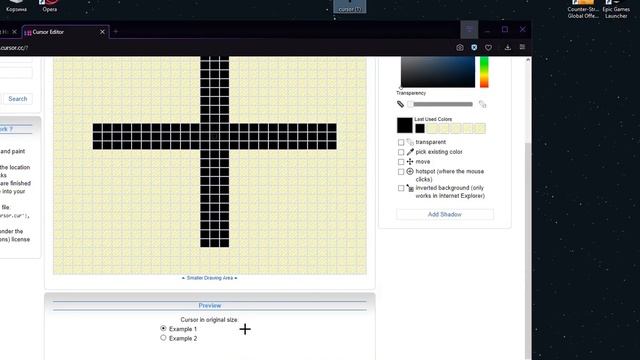Enable the hotspot checkbox
The height and width of the screenshot is (360, 640).
point(401,172)
